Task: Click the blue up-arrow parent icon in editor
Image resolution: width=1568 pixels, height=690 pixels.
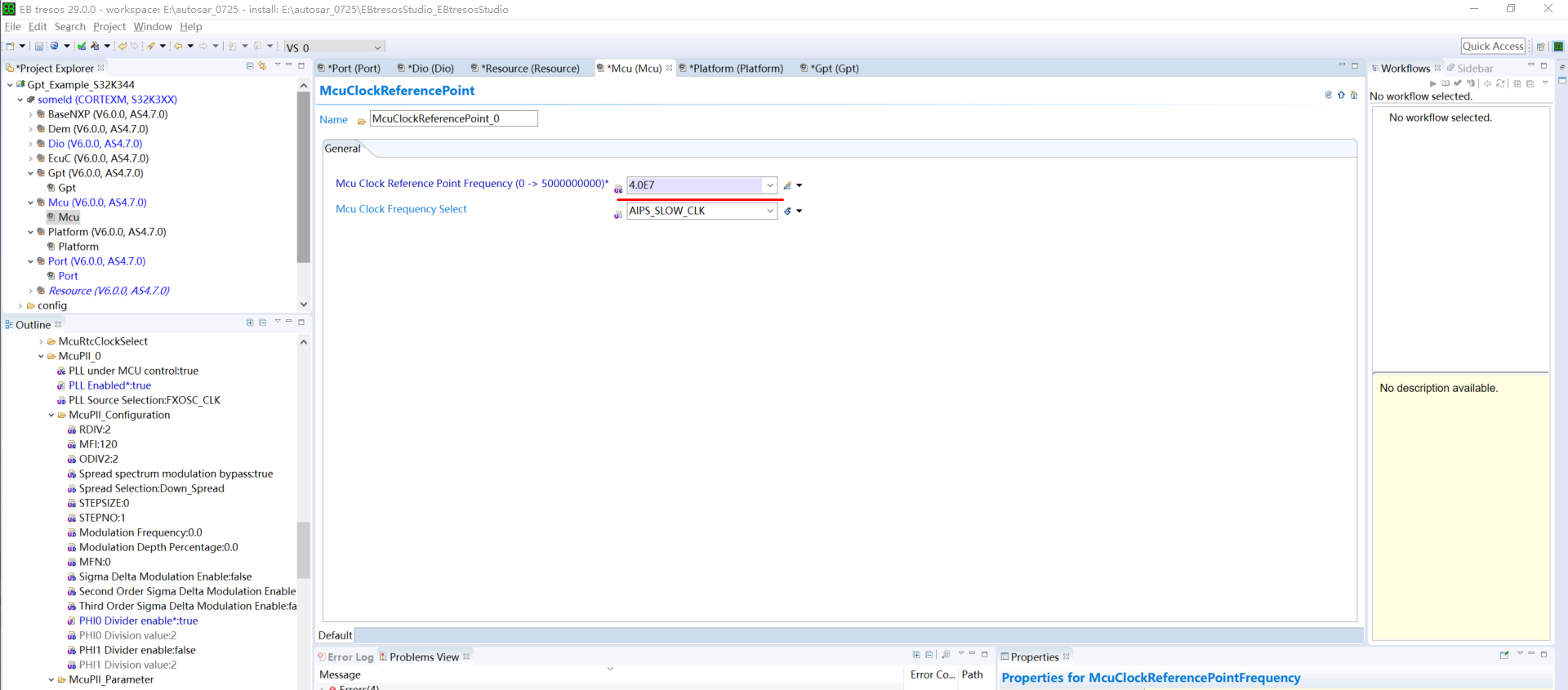Action: tap(1341, 95)
